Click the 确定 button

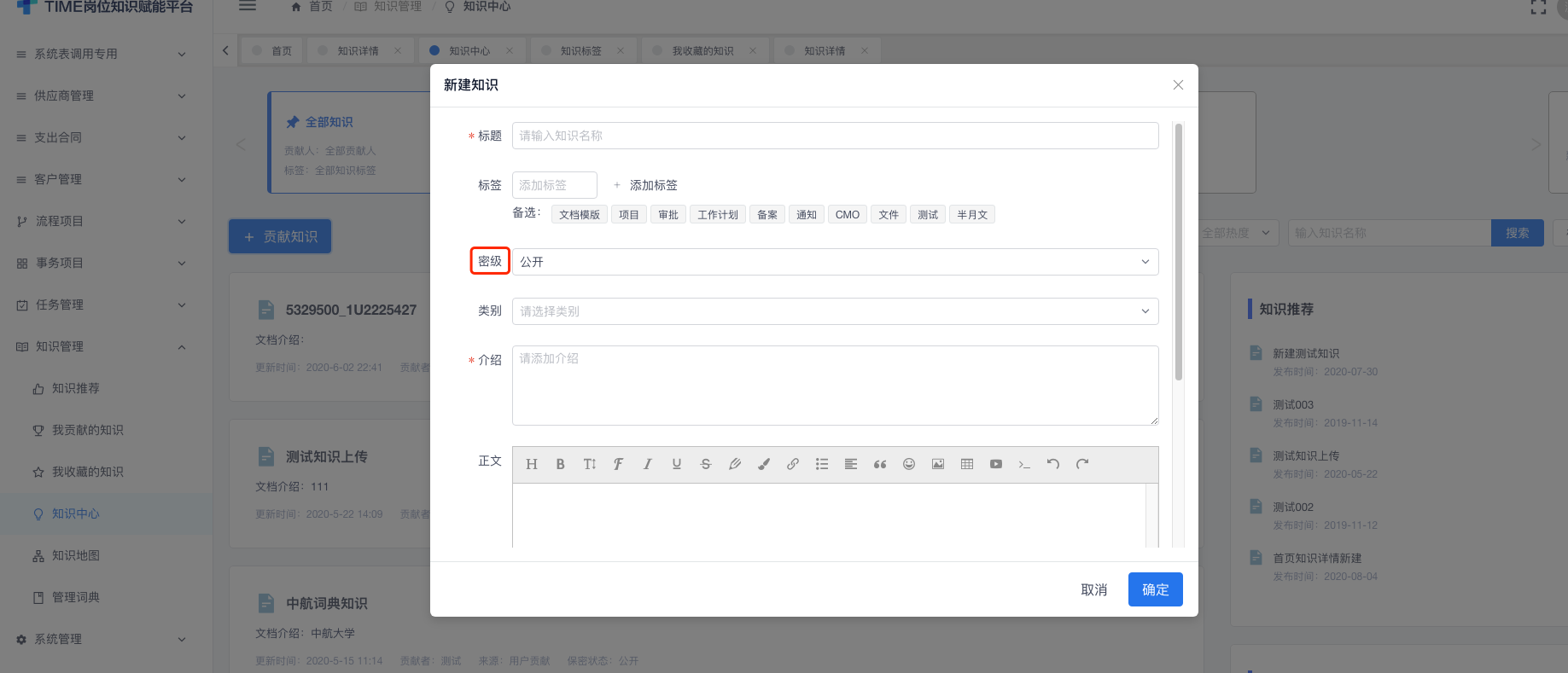tap(1156, 589)
